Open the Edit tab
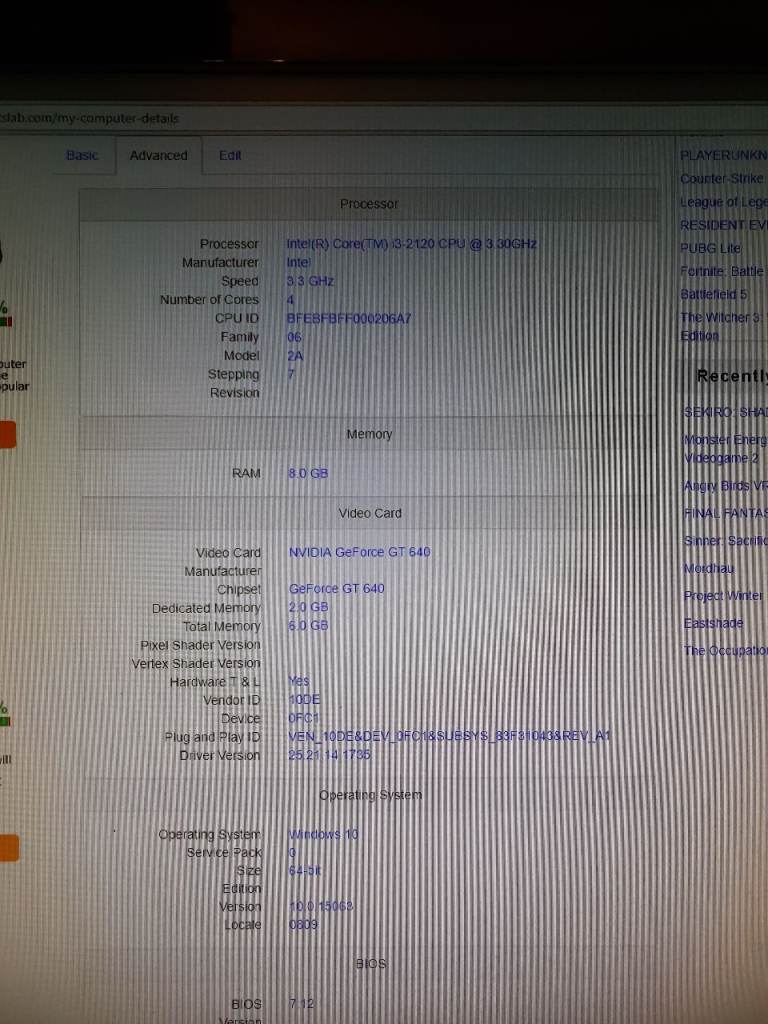 (230, 156)
